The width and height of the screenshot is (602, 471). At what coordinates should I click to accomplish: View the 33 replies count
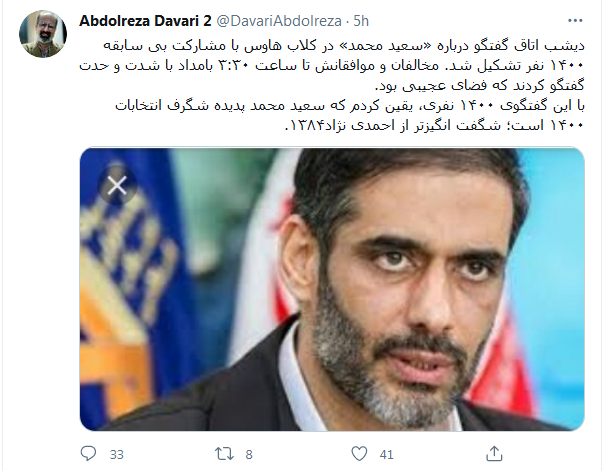pos(117,454)
